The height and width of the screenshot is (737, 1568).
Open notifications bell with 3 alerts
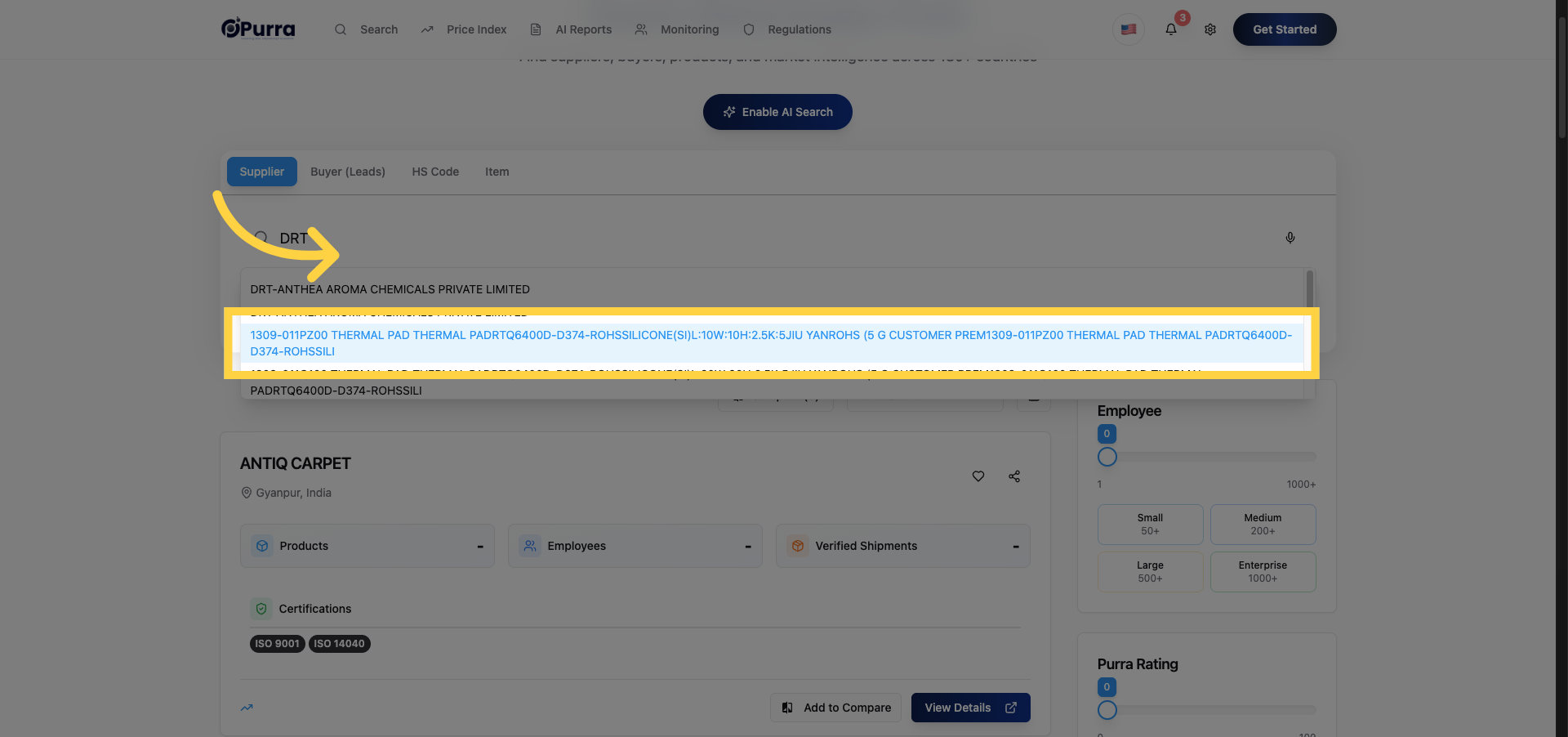click(1171, 29)
